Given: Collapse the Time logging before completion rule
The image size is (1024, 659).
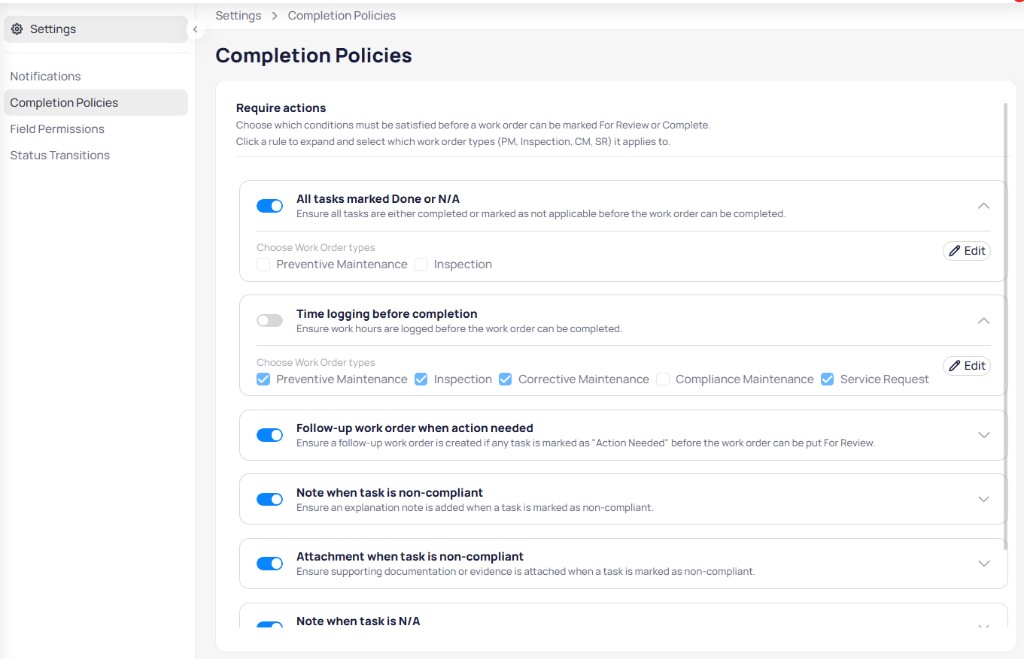Looking at the screenshot, I should point(984,321).
